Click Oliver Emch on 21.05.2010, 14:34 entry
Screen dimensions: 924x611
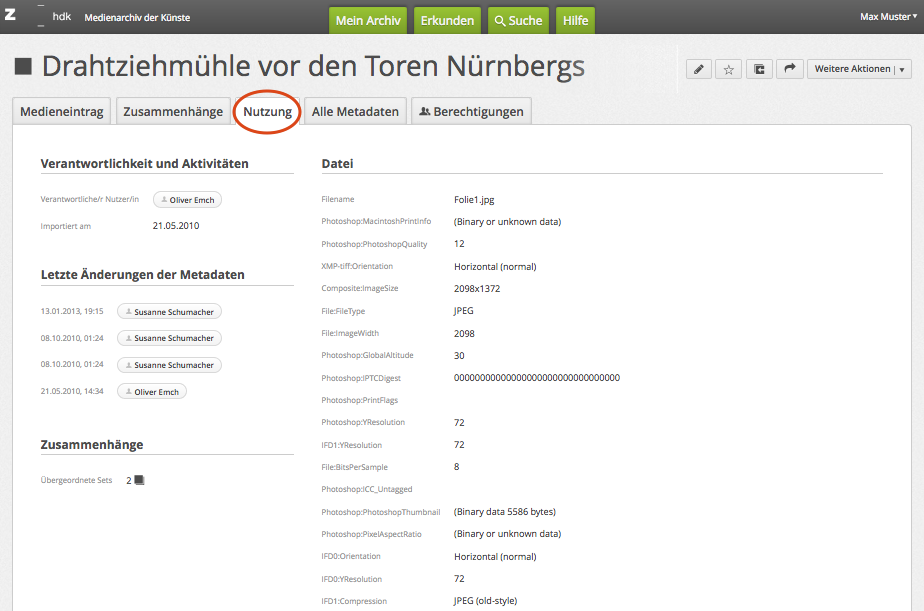pyautogui.click(x=151, y=392)
